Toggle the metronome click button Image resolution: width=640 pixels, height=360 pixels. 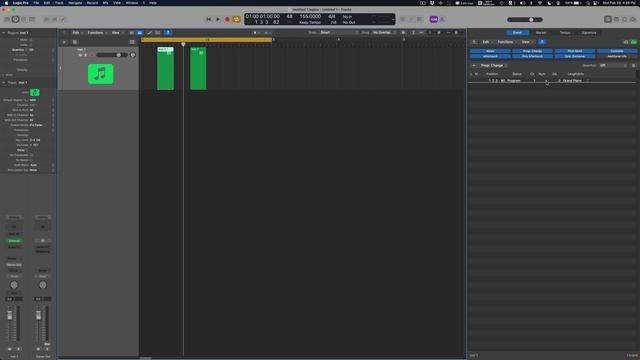point(442,19)
